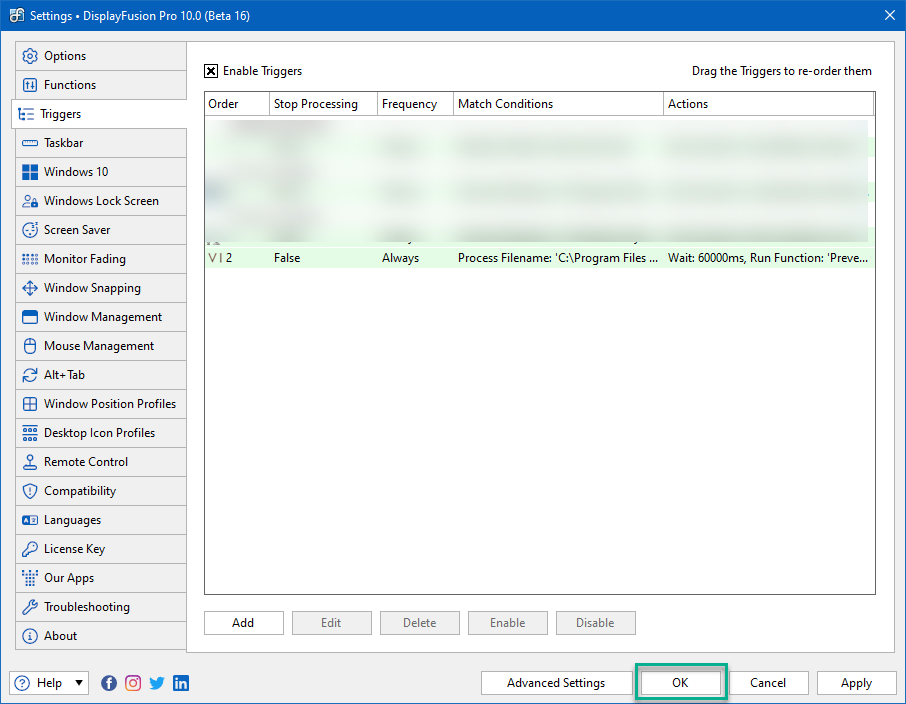This screenshot has height=704, width=906.
Task: Click the Windows Lock Screen icon
Action: pyautogui.click(x=29, y=201)
